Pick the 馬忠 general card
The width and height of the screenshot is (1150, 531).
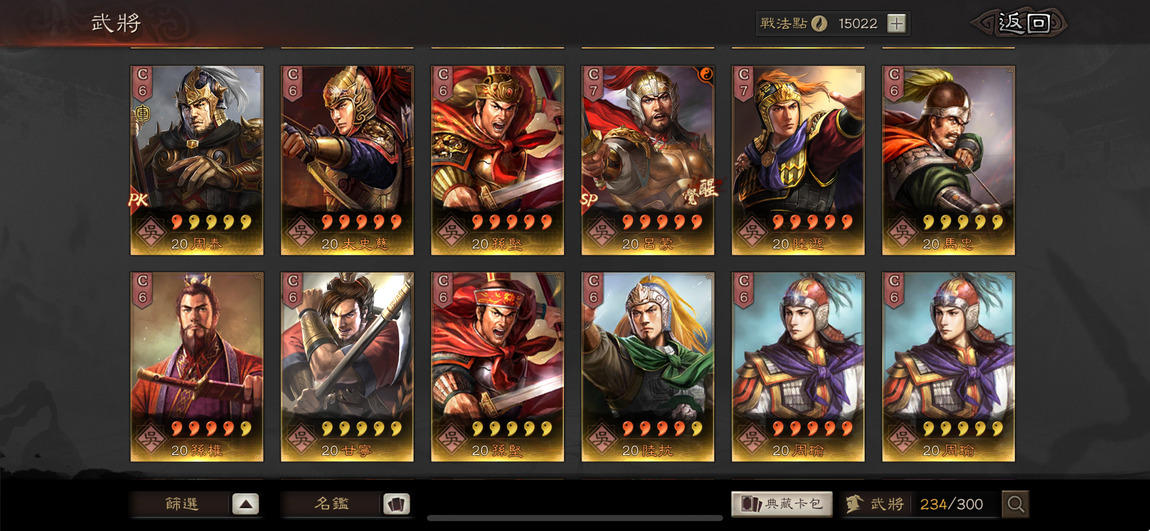(949, 161)
